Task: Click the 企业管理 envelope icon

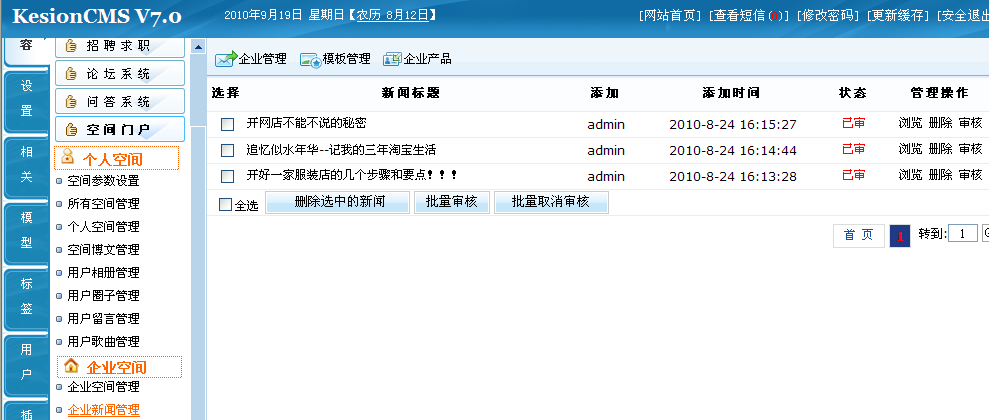Action: pos(226,59)
